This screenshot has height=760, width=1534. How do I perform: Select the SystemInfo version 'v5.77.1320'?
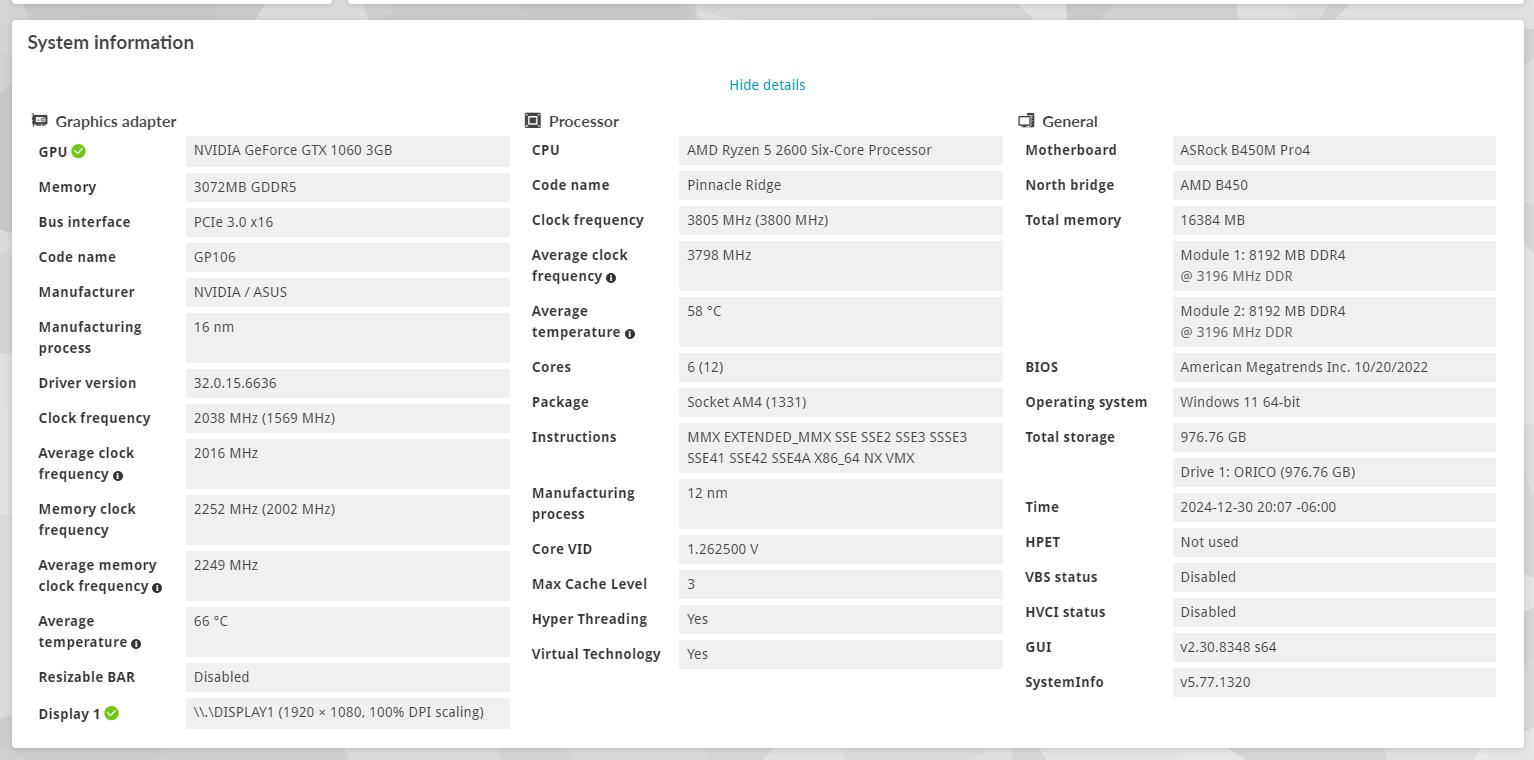point(1334,682)
